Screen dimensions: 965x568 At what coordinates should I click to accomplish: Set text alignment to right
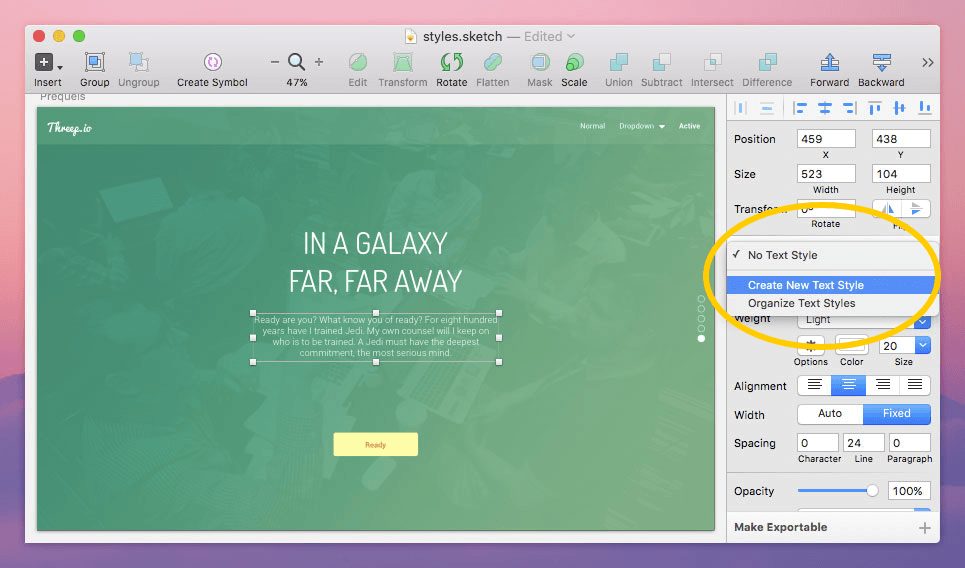[883, 385]
